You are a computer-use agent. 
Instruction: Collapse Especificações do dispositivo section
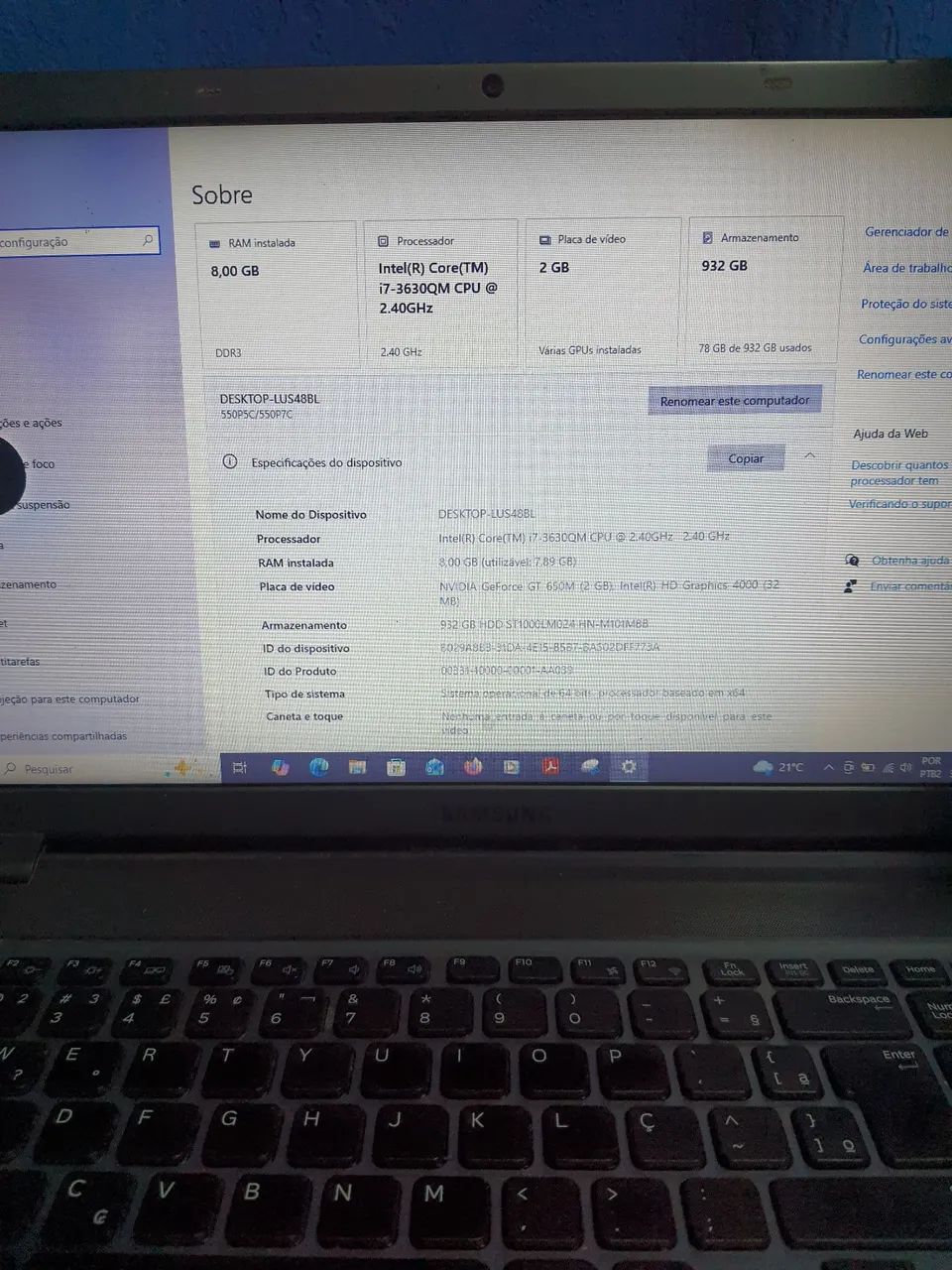(810, 456)
